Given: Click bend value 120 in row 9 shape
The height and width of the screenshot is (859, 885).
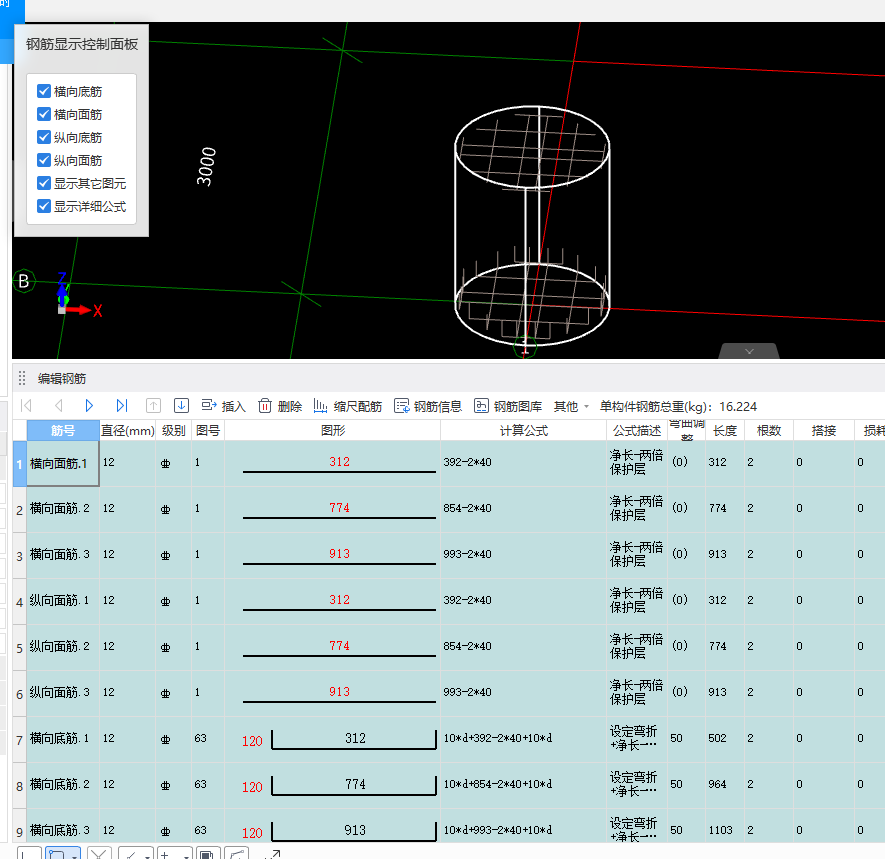Looking at the screenshot, I should click(252, 833).
